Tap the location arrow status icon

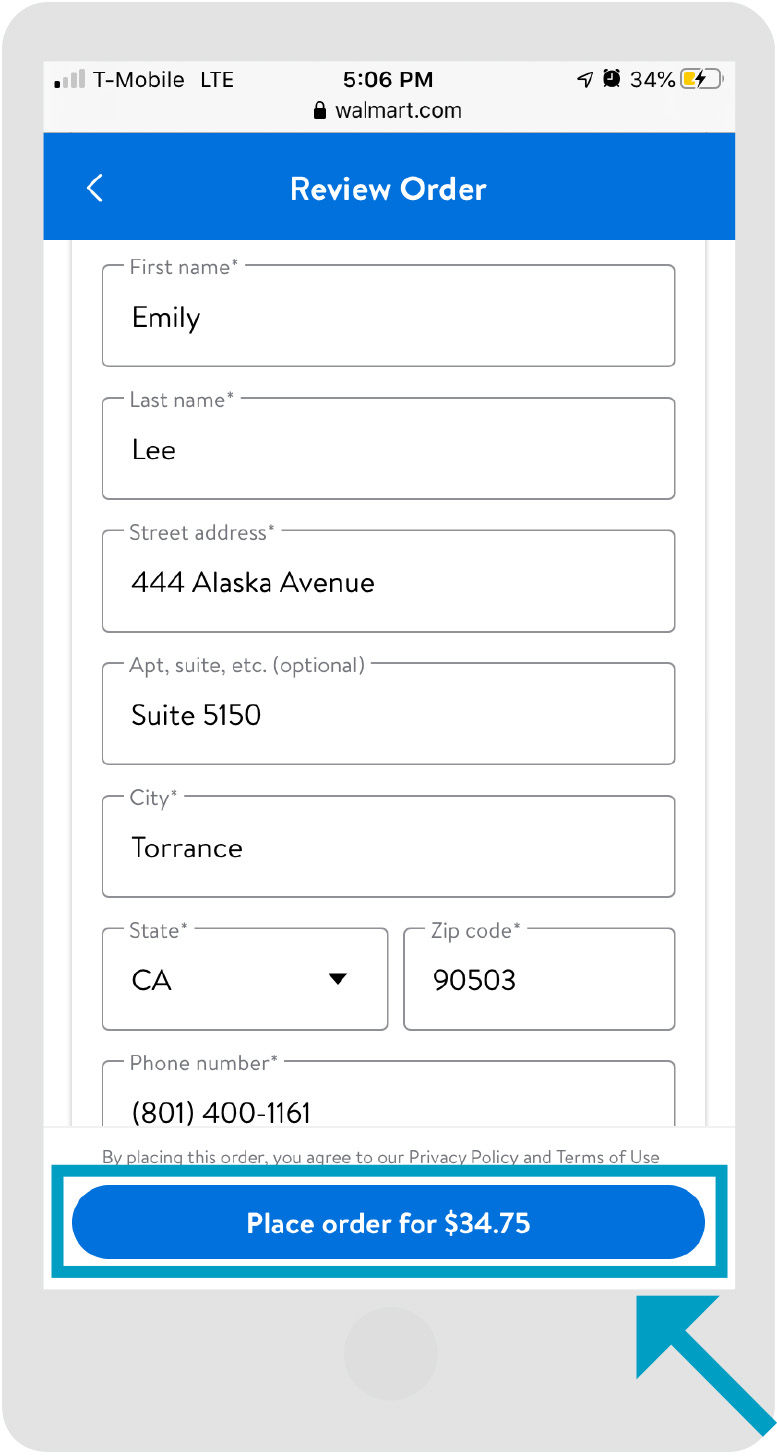coord(585,80)
